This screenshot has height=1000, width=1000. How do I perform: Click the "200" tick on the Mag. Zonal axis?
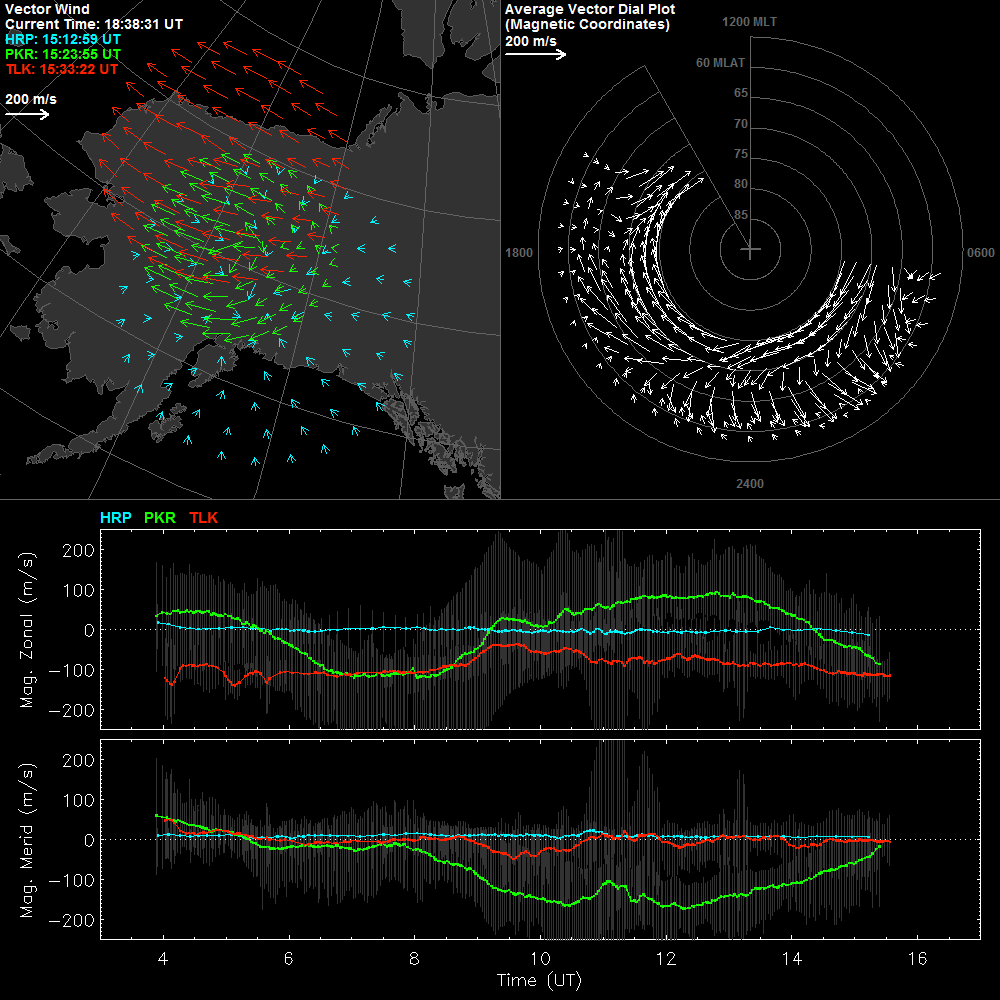point(78,550)
